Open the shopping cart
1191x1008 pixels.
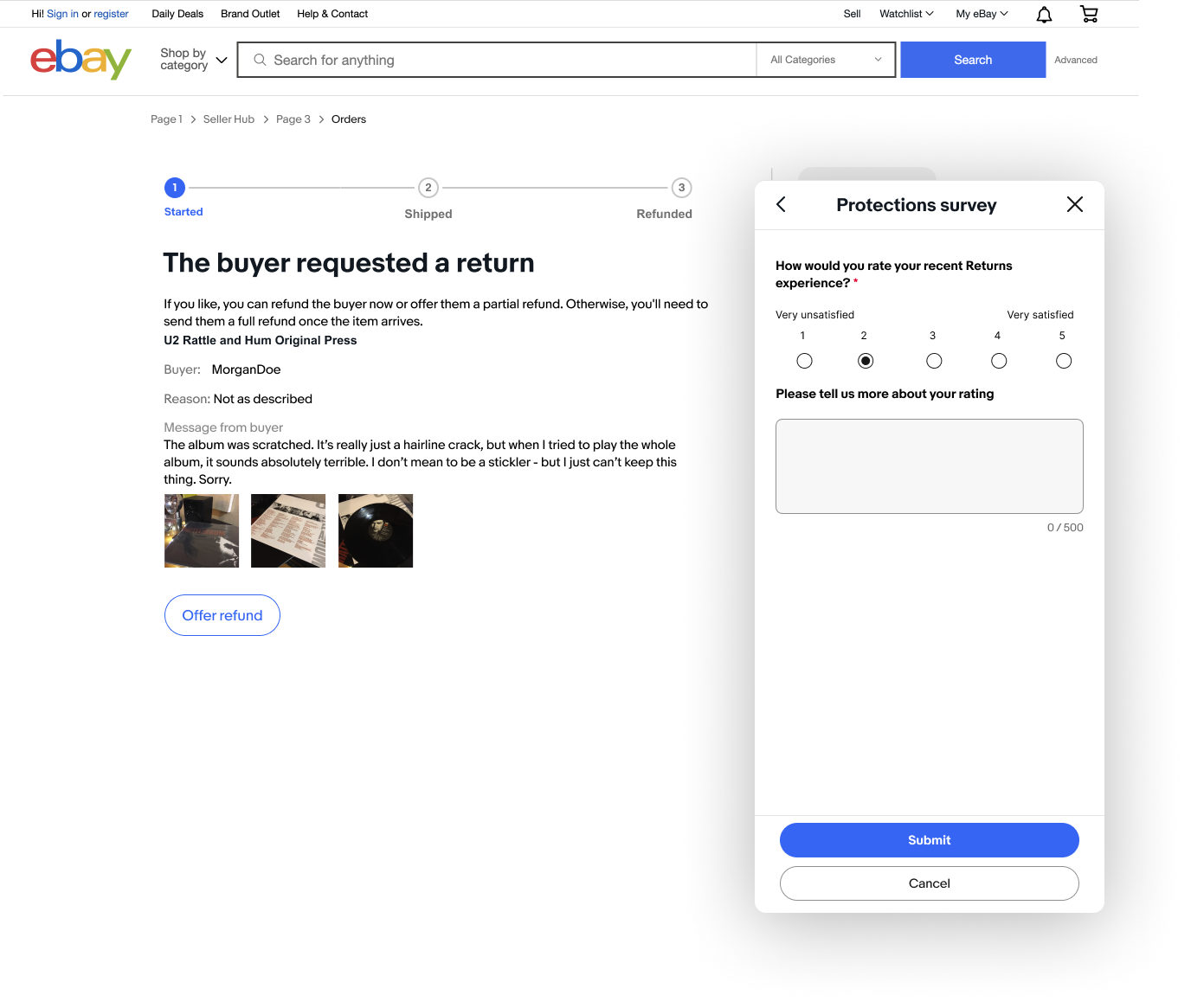click(x=1089, y=14)
